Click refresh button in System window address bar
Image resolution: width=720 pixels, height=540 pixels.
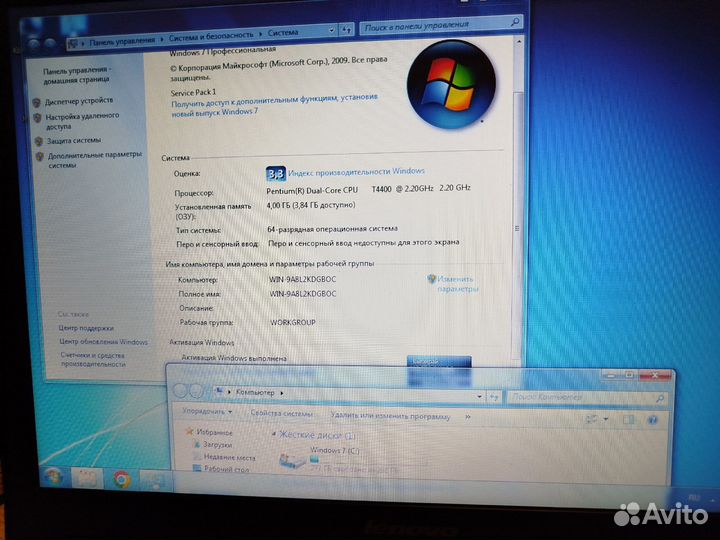(346, 30)
